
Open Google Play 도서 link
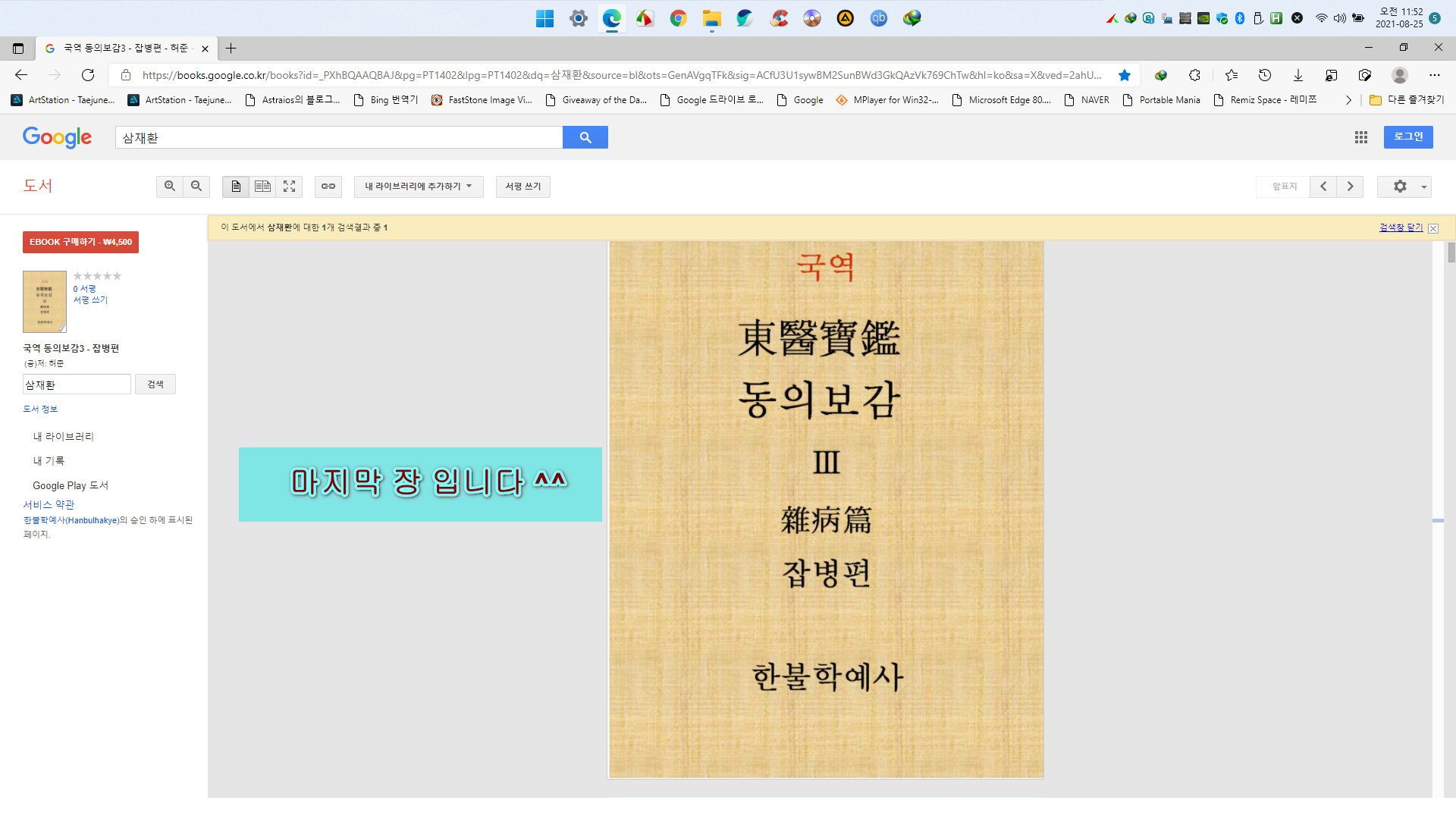point(71,486)
